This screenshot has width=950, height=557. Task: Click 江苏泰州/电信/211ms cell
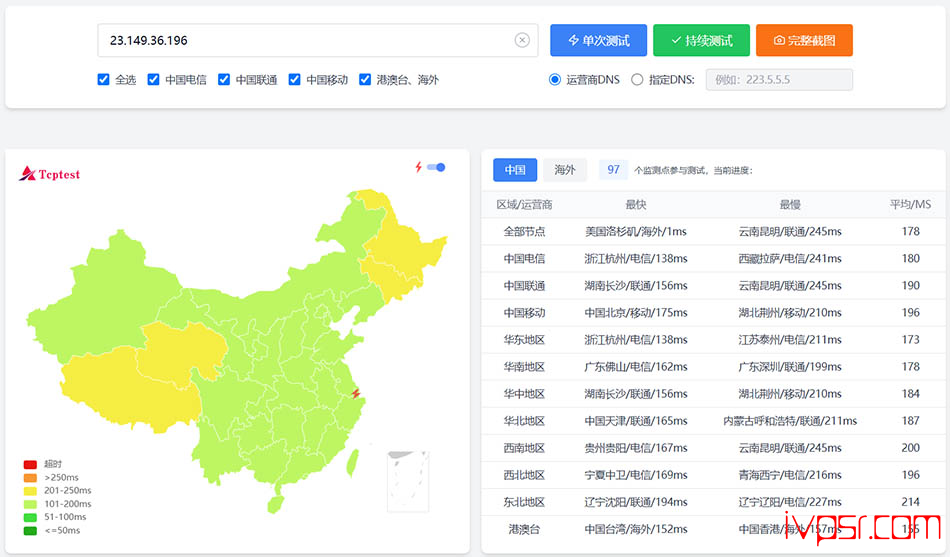790,340
